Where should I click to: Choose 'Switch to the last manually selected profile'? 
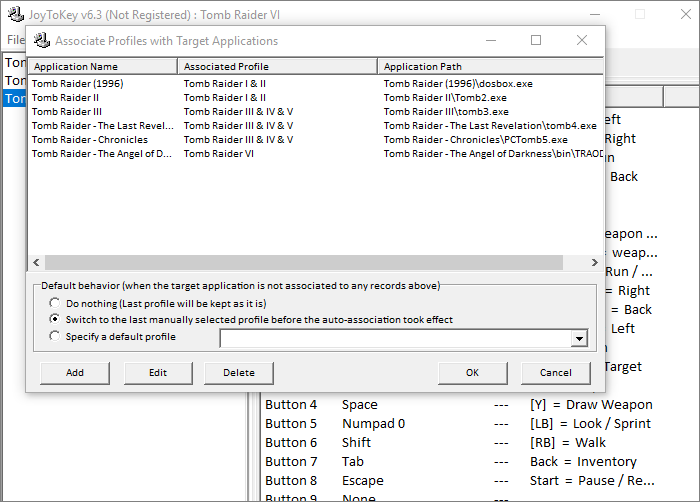point(54,320)
